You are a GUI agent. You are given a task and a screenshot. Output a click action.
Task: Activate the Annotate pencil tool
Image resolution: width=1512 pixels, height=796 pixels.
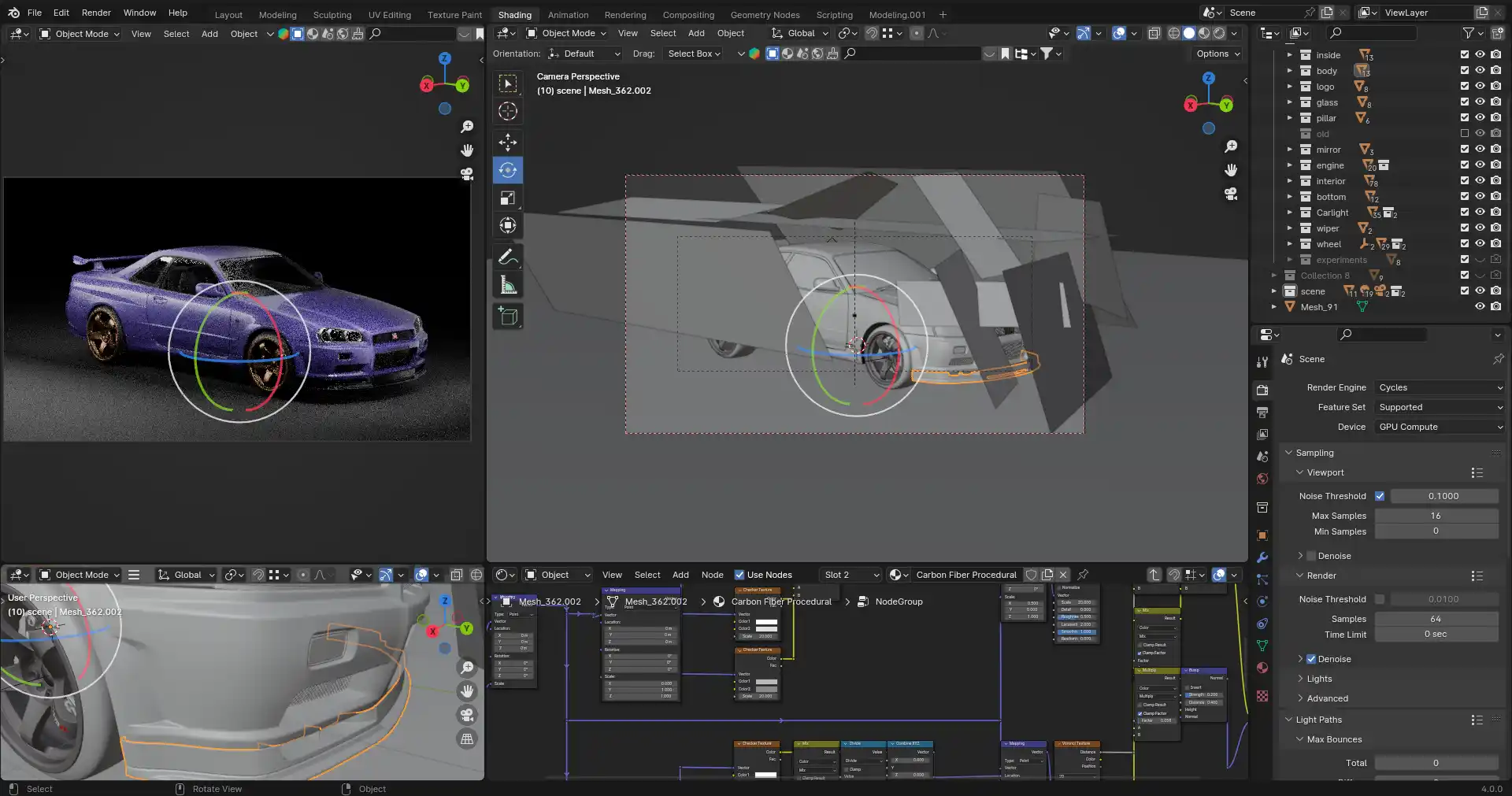click(508, 257)
